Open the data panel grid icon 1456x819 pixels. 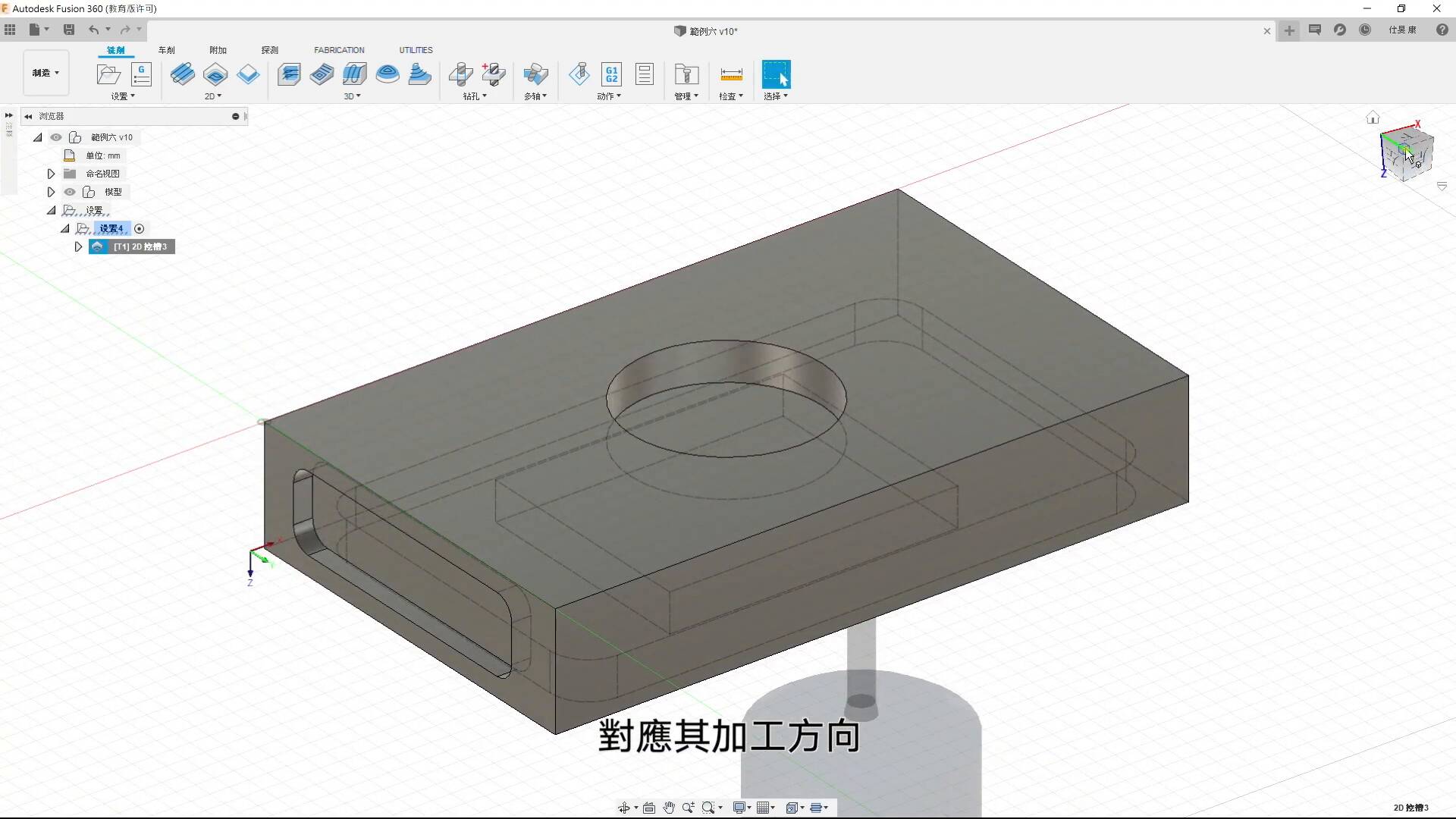point(10,30)
